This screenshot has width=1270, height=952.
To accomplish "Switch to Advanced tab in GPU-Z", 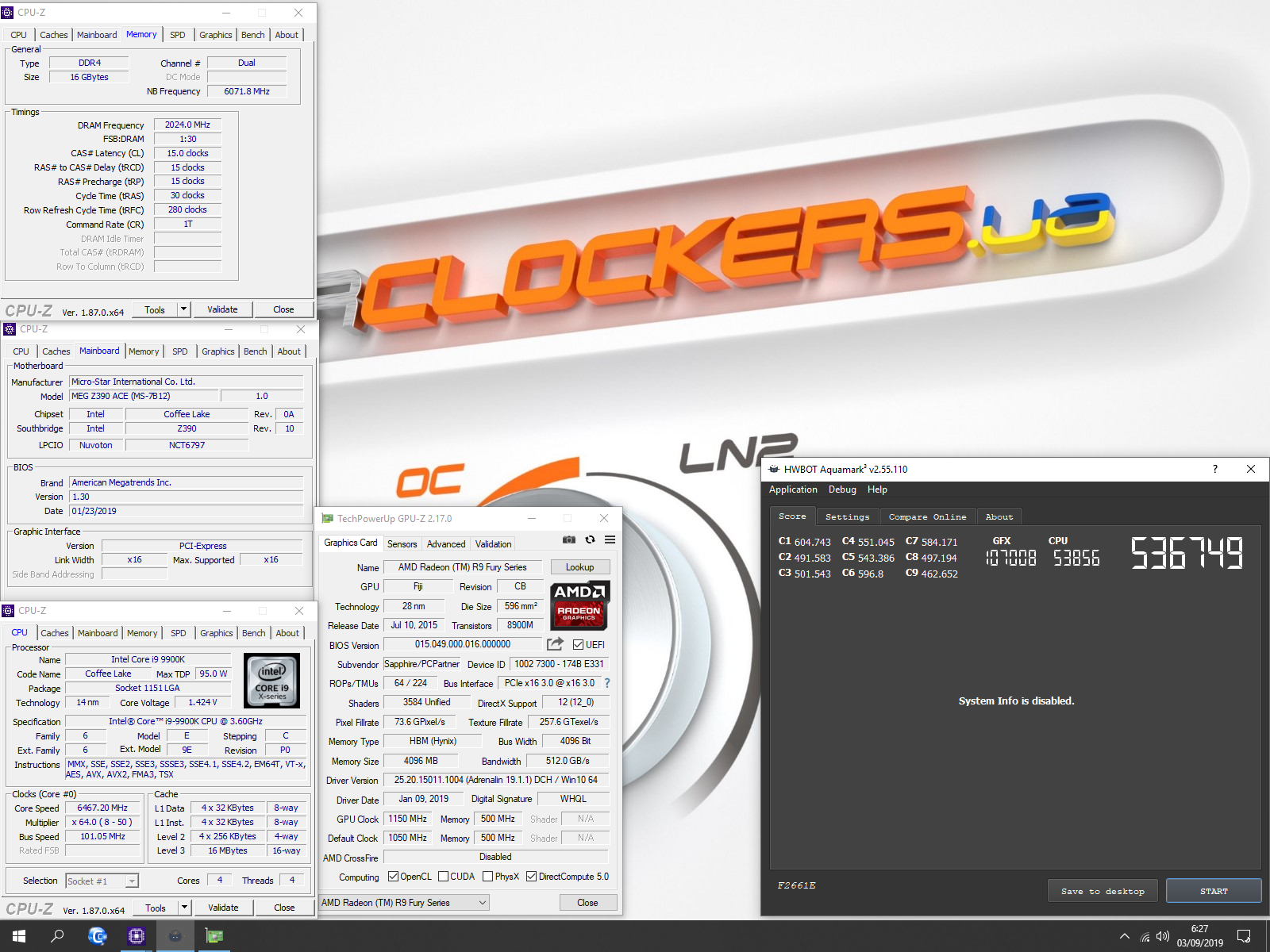I will [446, 544].
